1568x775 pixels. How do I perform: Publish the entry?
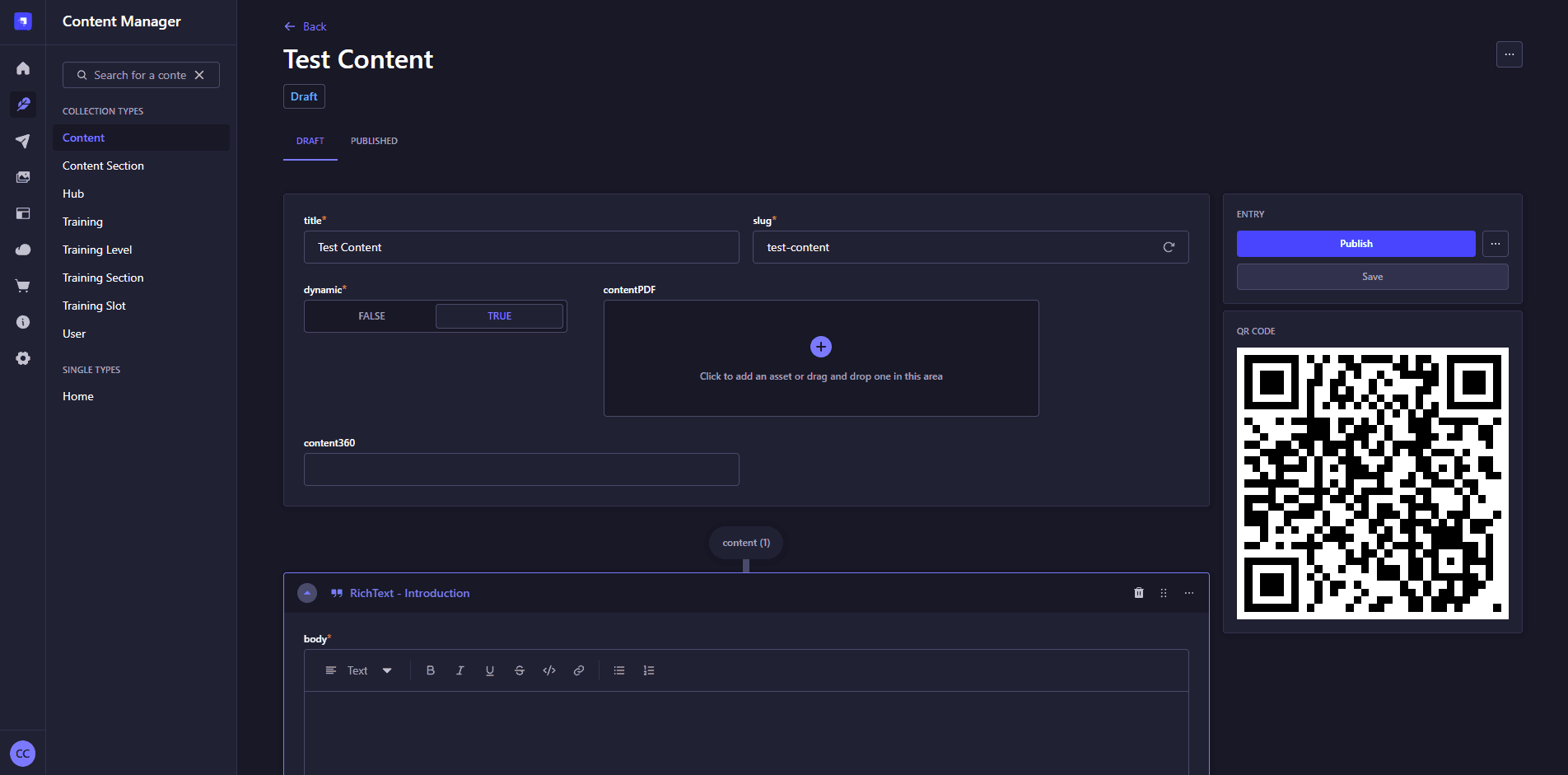[x=1356, y=244]
